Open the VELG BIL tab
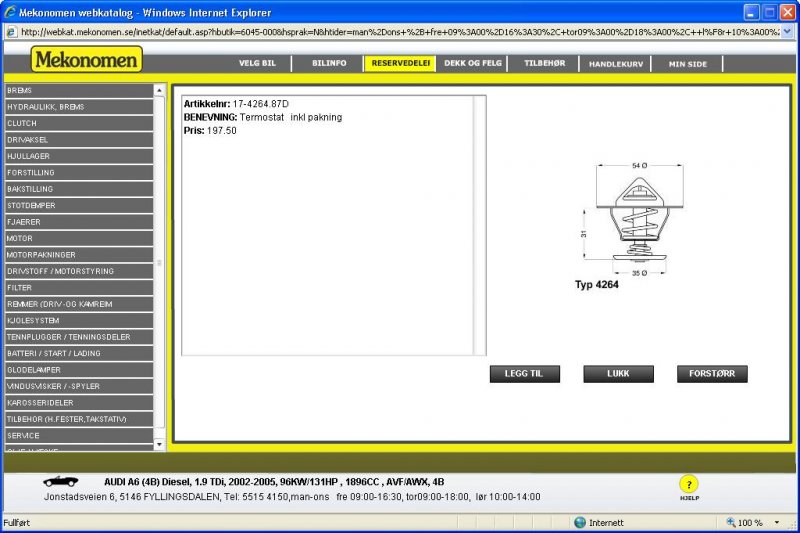This screenshot has height=533, width=800. click(x=255, y=63)
